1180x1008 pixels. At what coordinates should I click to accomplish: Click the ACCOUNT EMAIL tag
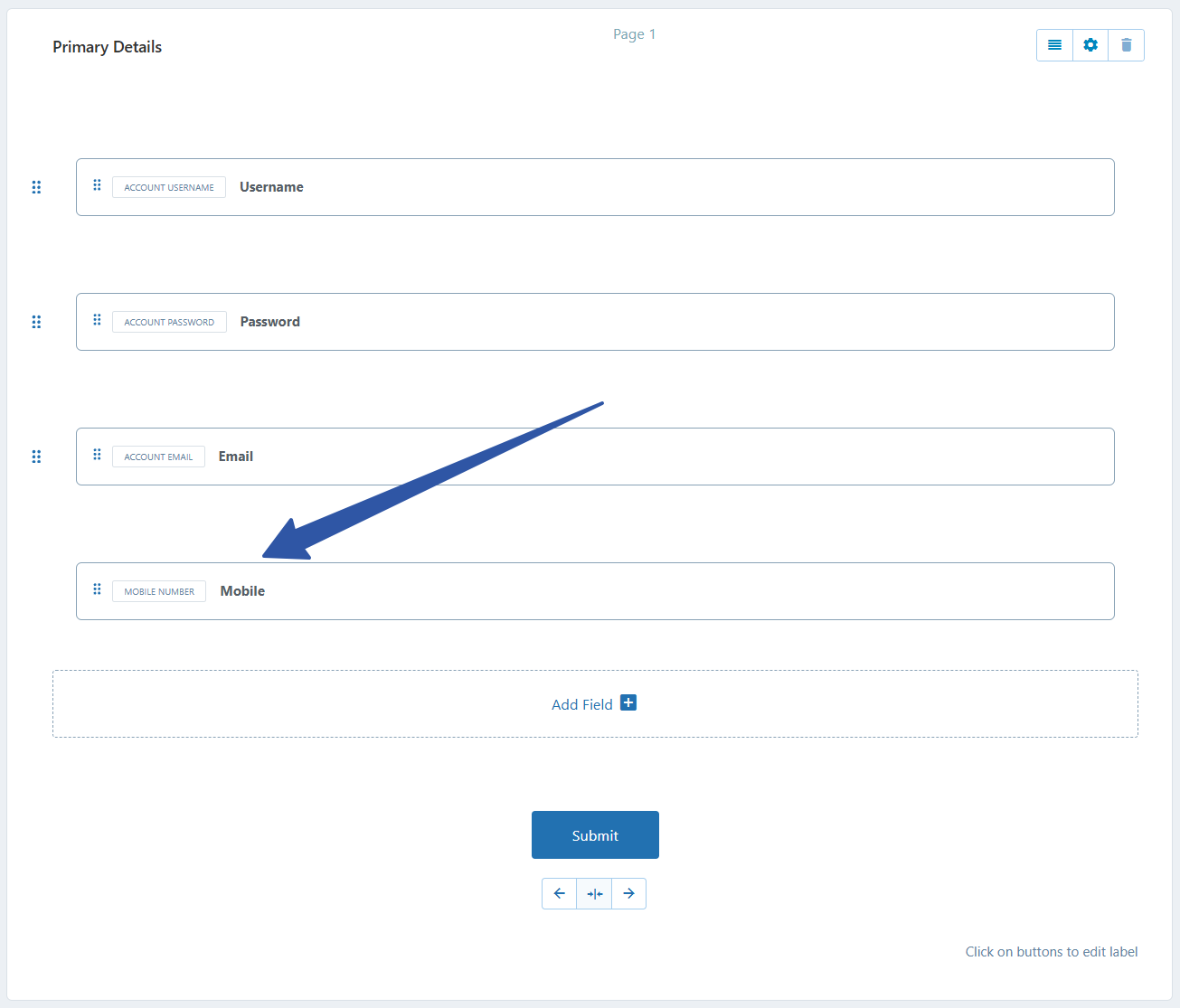pyautogui.click(x=158, y=457)
